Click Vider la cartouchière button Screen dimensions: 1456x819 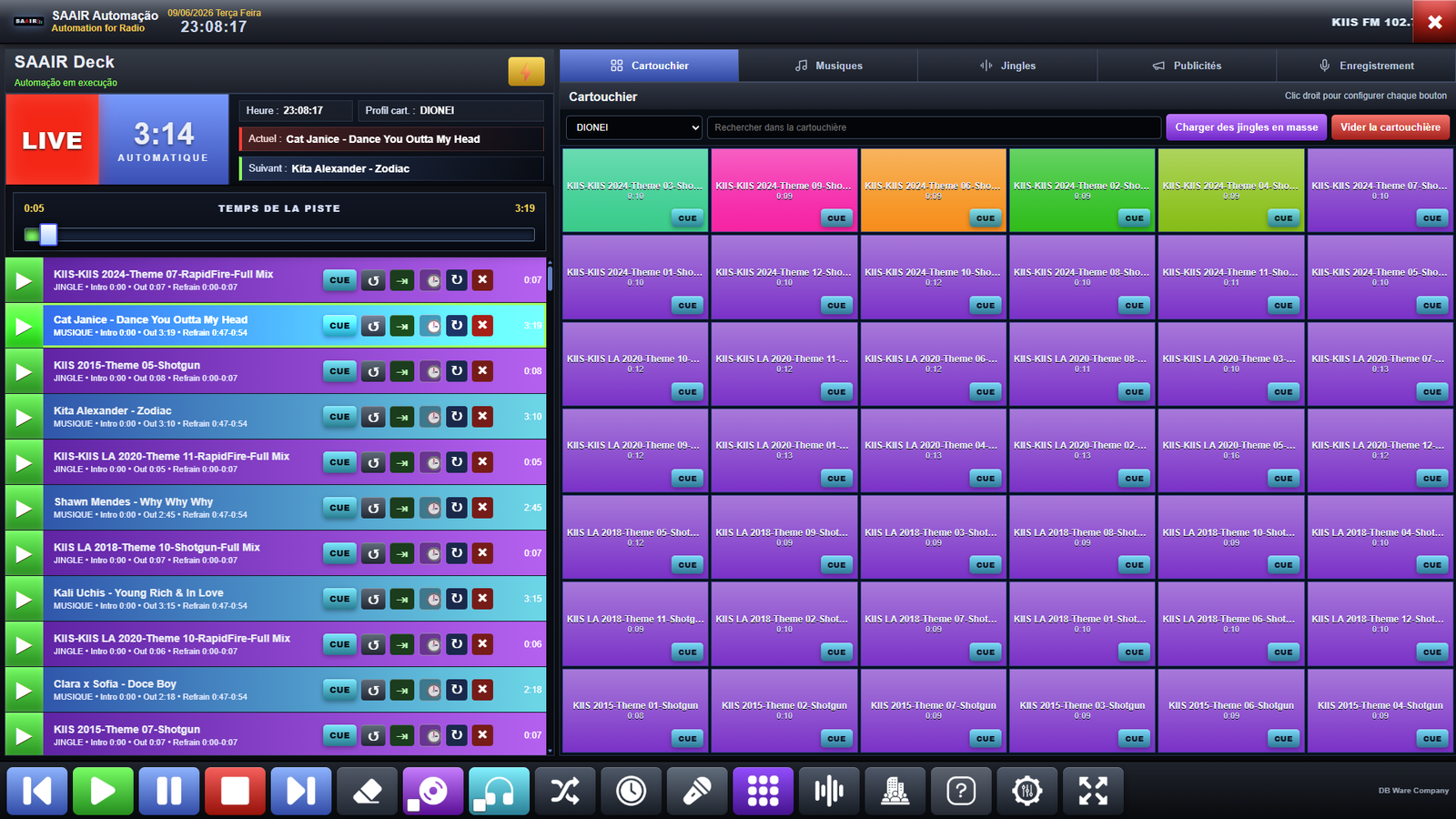(x=1390, y=127)
